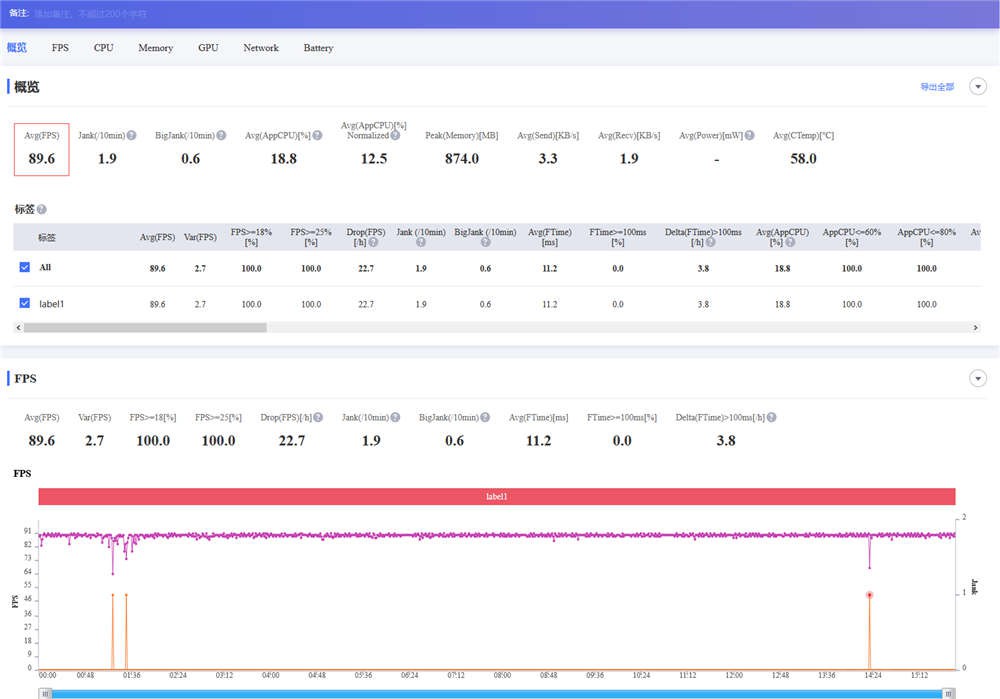1000x699 pixels.
Task: Click the table scrollbar's left arrow
Action: click(x=18, y=327)
